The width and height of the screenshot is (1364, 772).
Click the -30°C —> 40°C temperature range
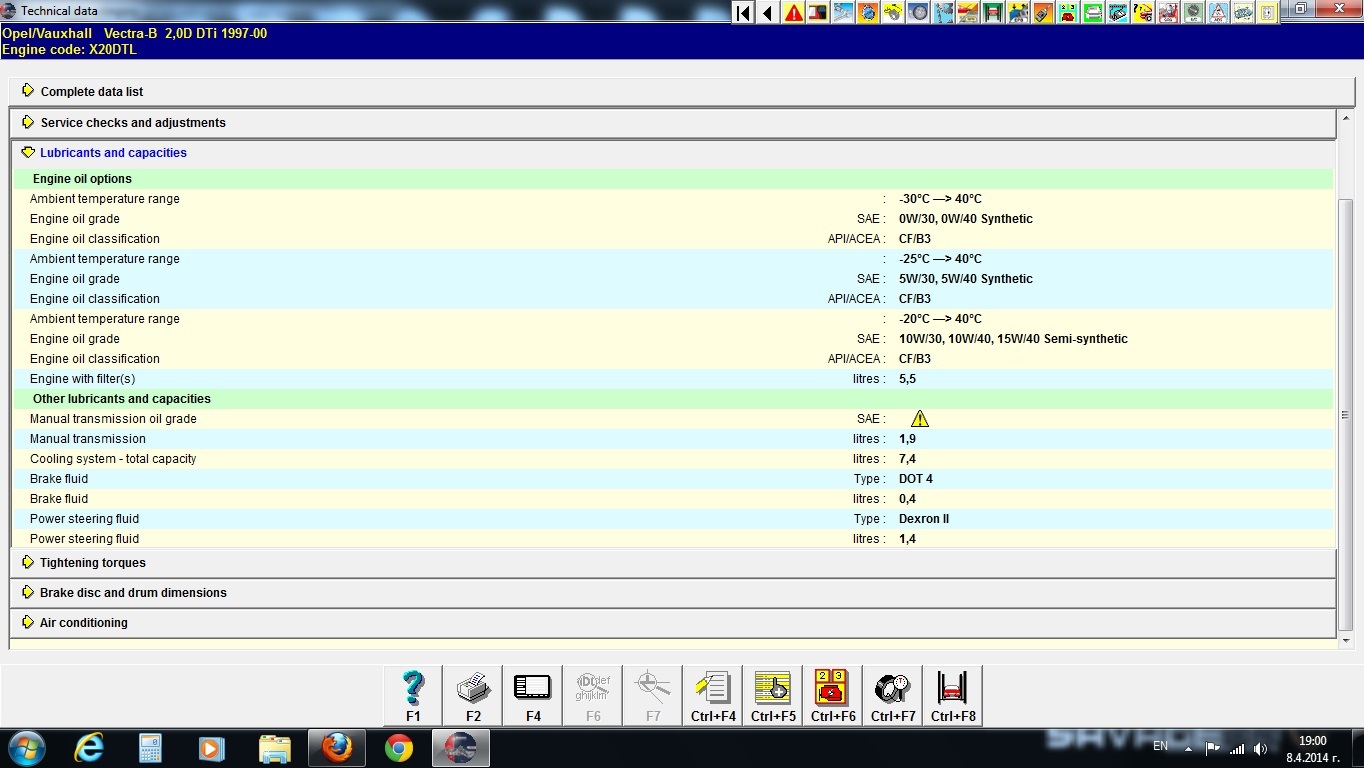pos(940,199)
